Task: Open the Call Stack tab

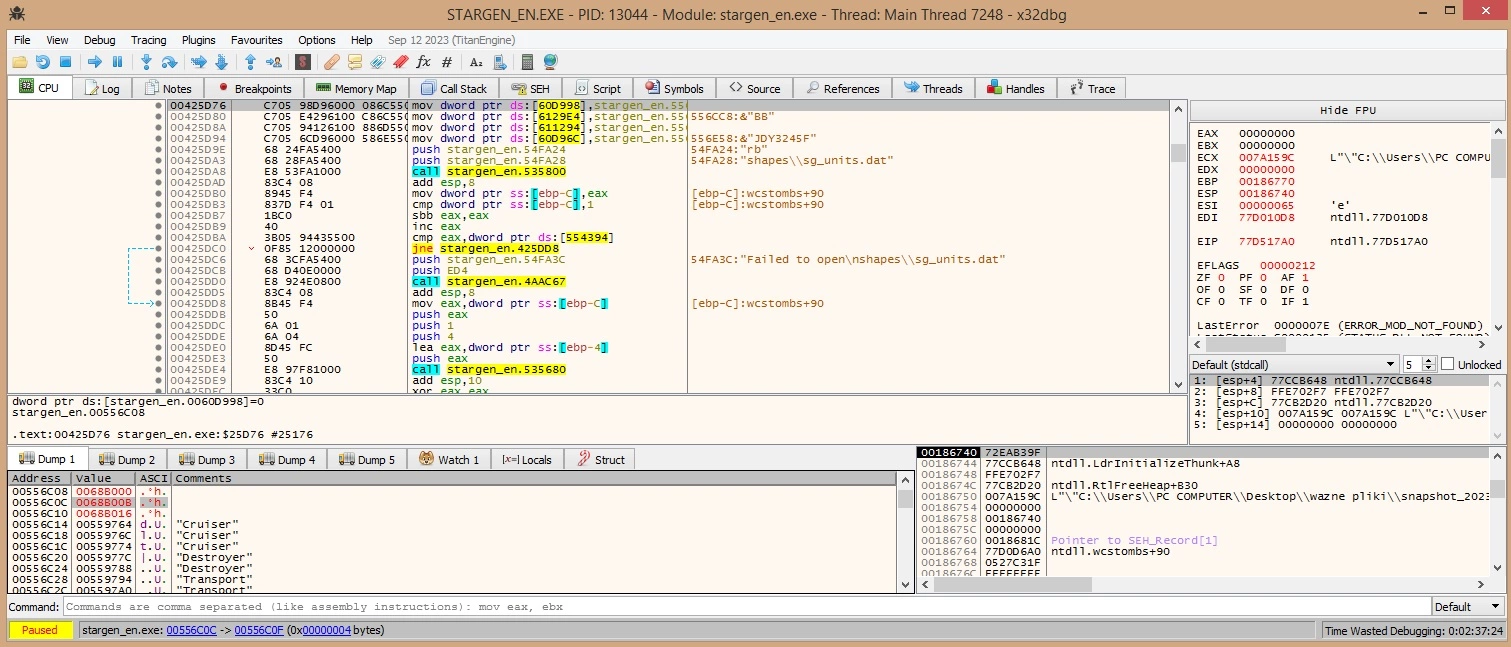Action: coord(453,88)
